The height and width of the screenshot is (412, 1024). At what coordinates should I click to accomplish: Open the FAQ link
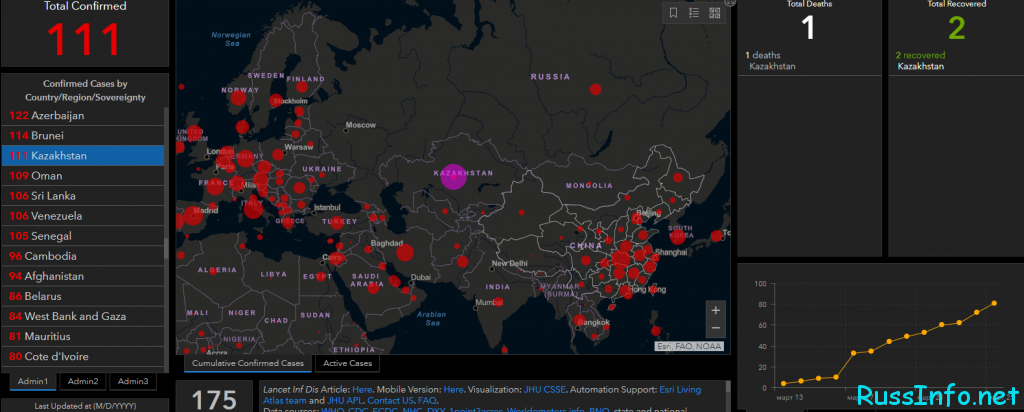(x=426, y=400)
